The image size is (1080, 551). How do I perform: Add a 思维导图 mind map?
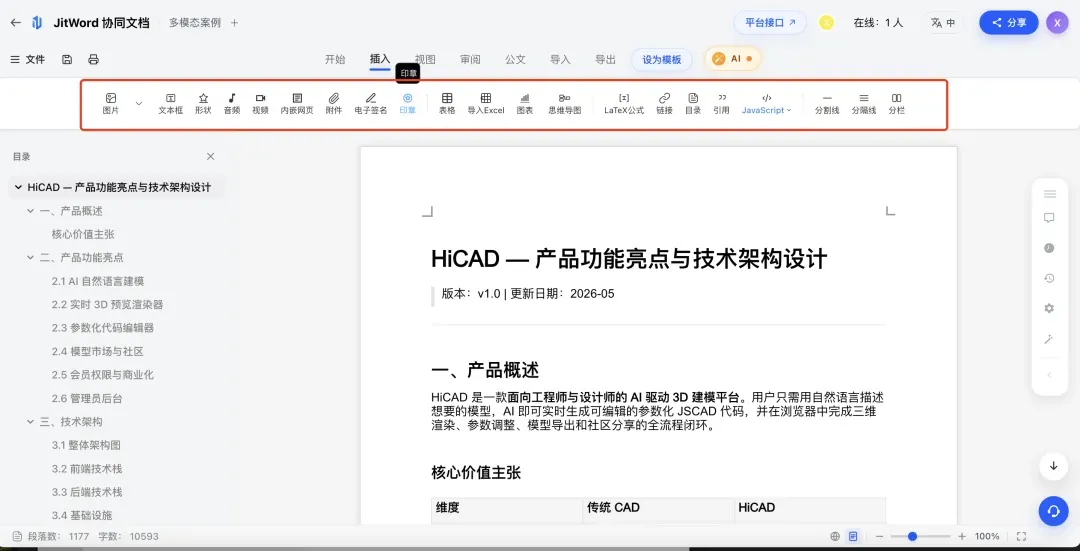pyautogui.click(x=565, y=103)
